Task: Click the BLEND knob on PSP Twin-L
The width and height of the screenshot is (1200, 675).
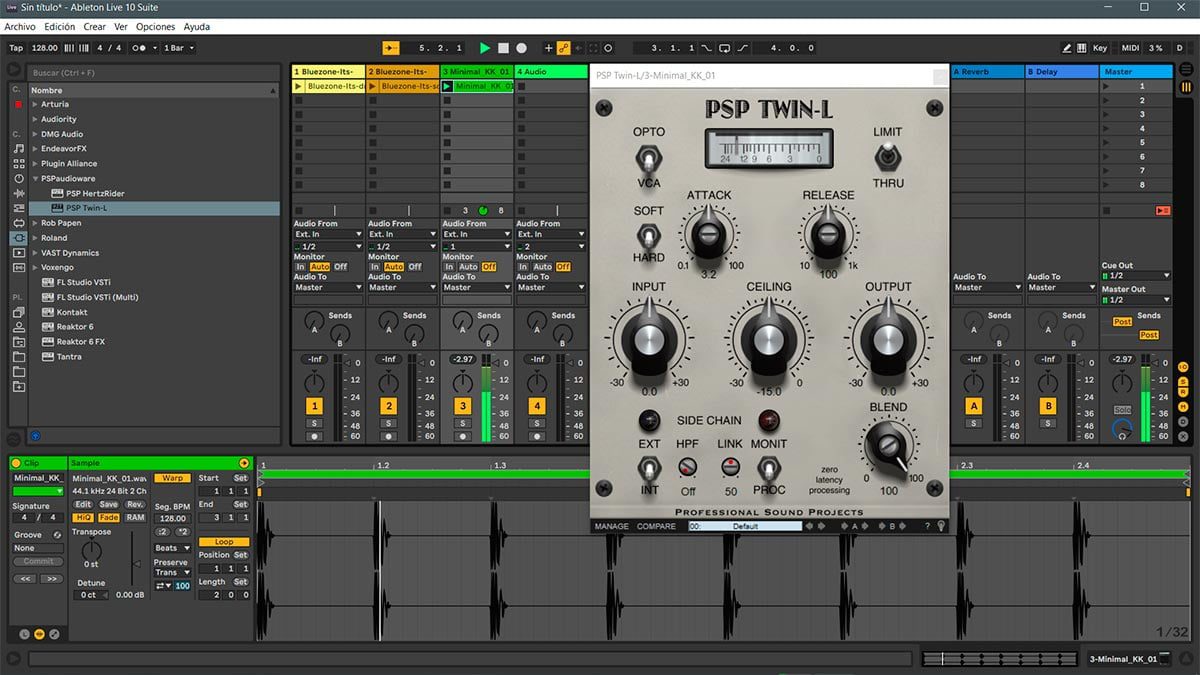Action: (x=887, y=446)
